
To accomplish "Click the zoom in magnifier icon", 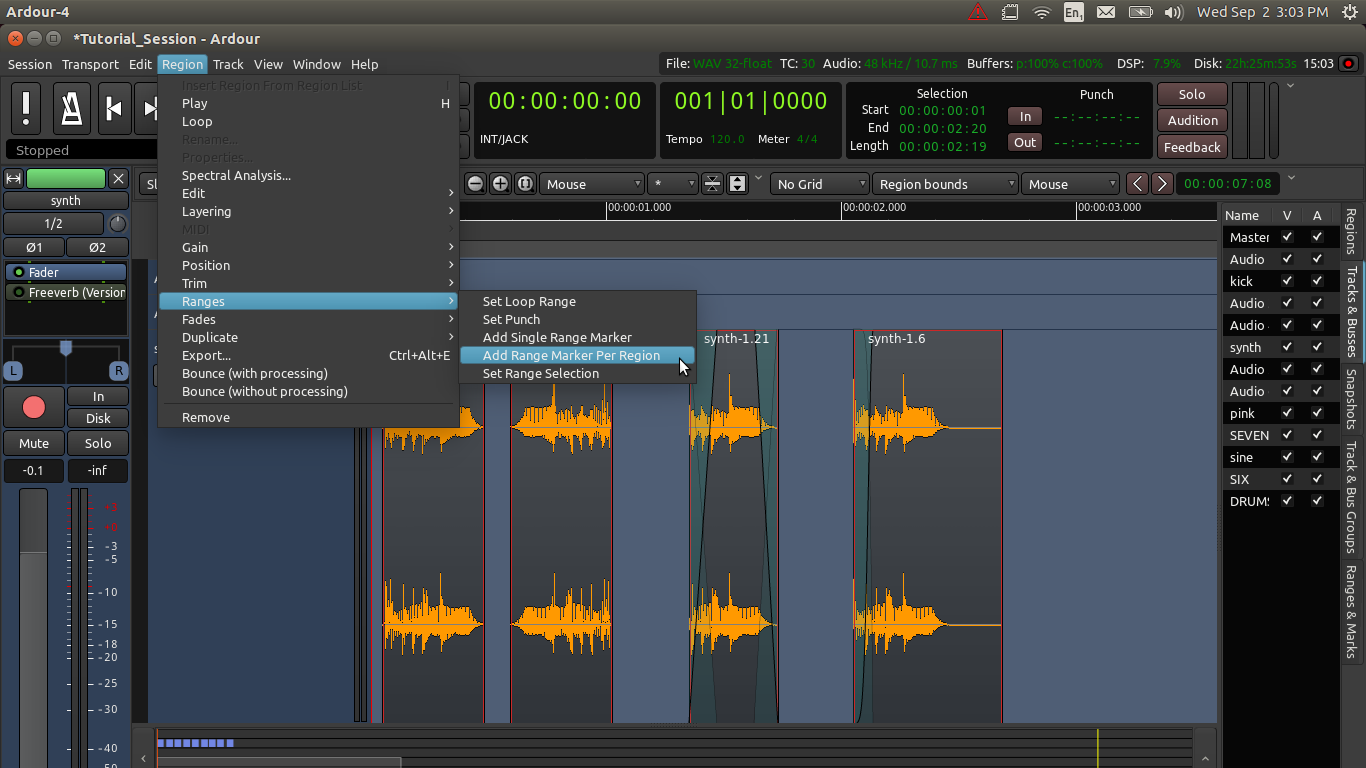I will [500, 184].
